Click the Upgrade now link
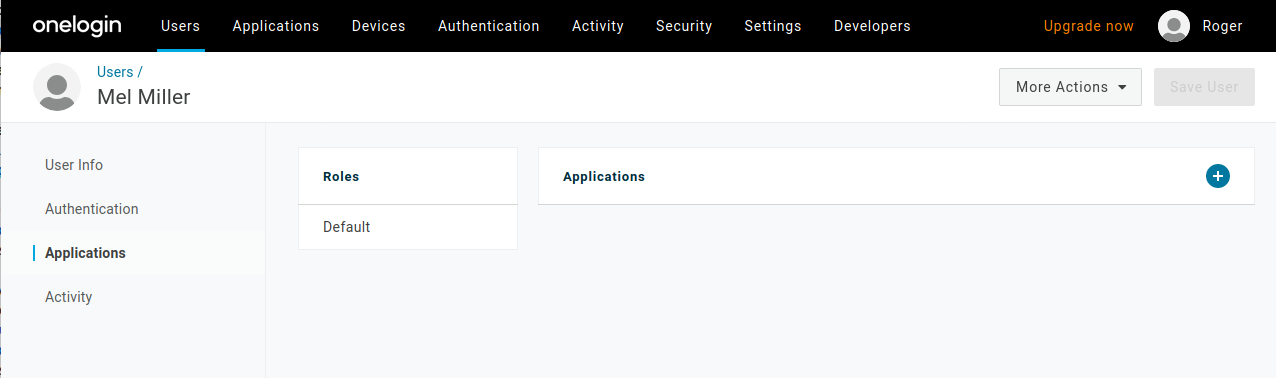The height and width of the screenshot is (378, 1276). [1089, 26]
